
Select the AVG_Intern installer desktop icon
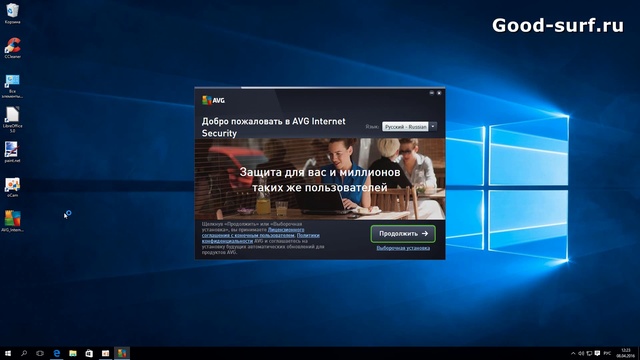12,221
